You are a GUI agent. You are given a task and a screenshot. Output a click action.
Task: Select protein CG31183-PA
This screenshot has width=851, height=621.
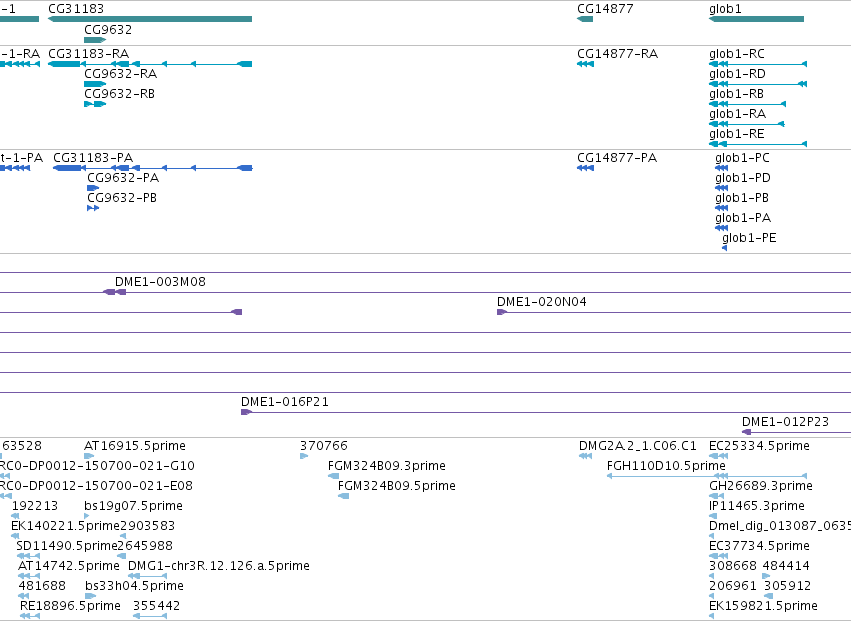93,158
